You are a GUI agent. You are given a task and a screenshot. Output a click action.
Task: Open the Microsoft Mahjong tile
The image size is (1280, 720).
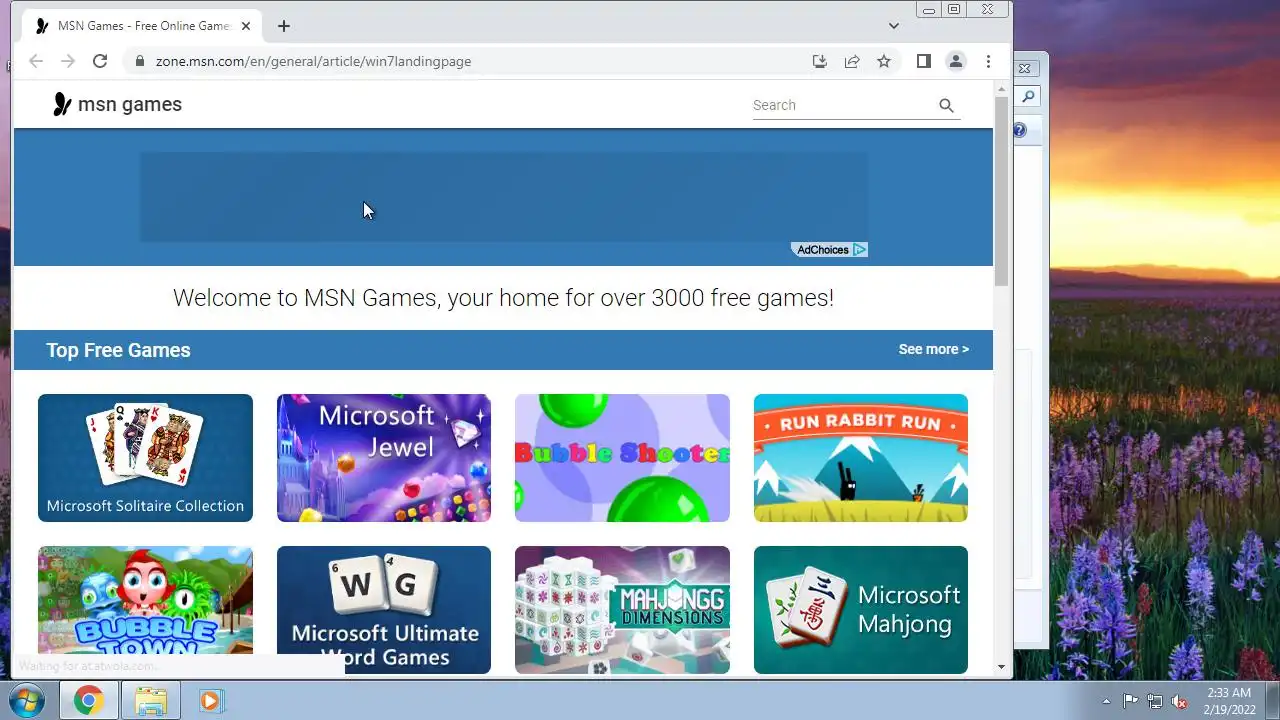861,610
